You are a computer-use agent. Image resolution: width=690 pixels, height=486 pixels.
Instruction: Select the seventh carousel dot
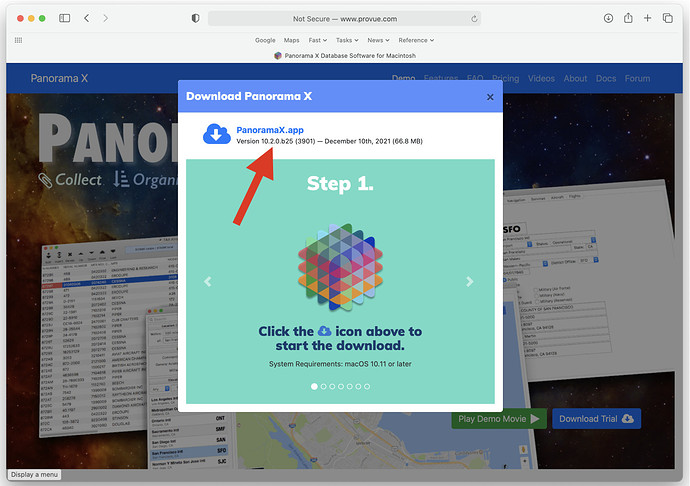click(x=367, y=387)
